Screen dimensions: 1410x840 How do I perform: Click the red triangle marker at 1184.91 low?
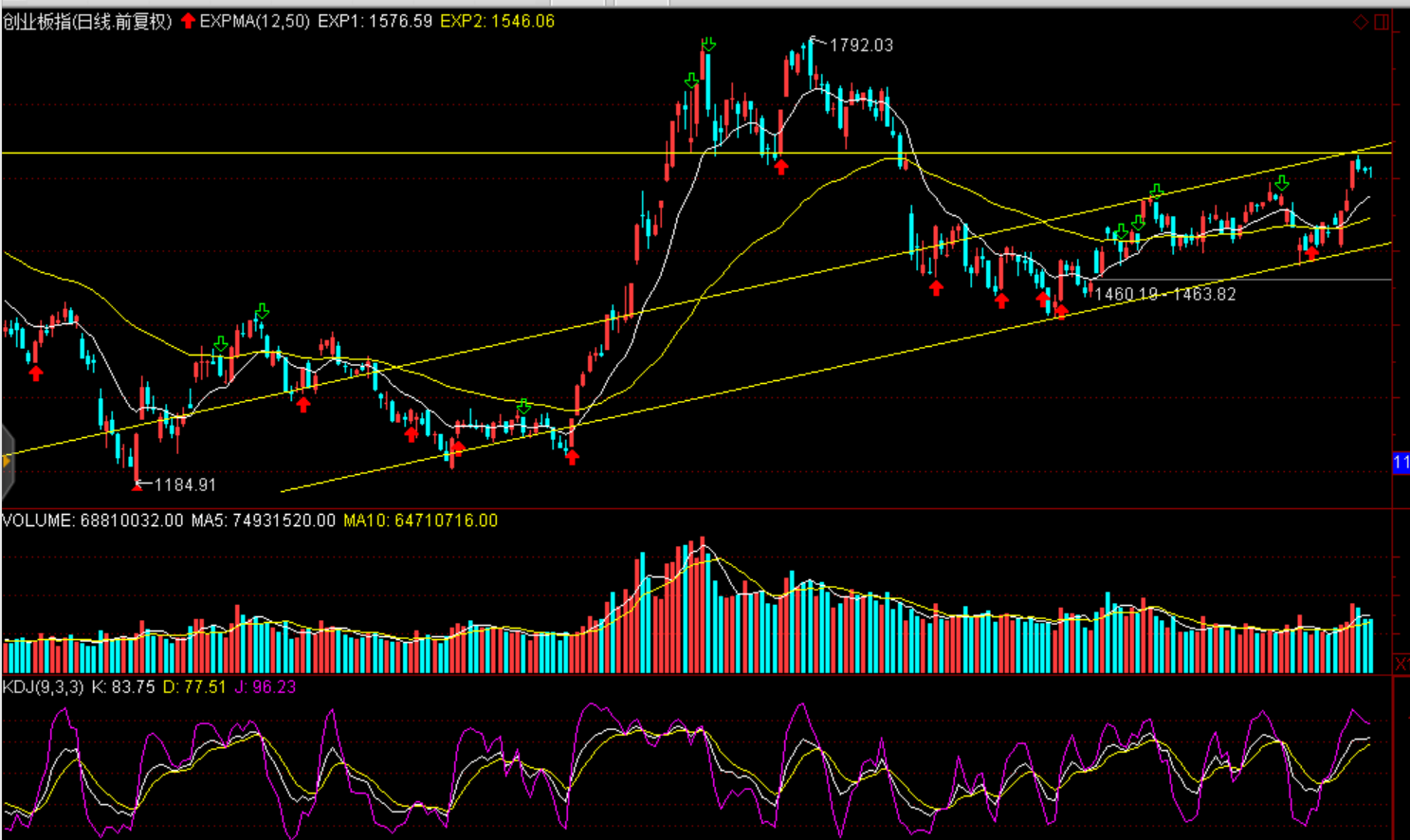pyautogui.click(x=137, y=485)
